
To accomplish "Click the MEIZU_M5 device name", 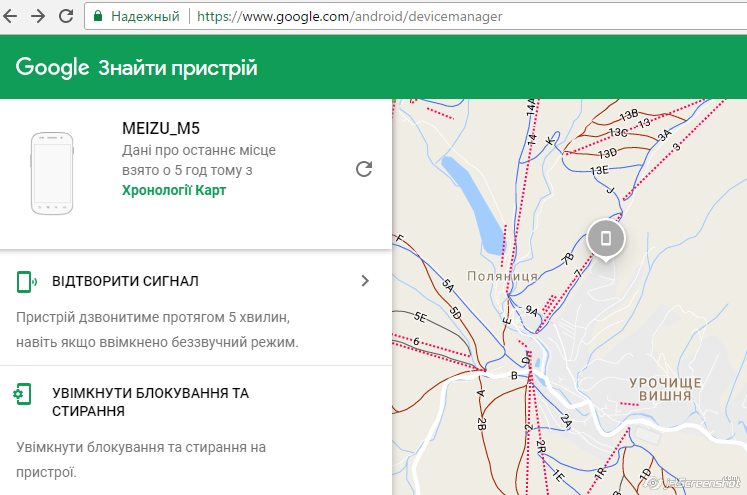I will coord(161,128).
